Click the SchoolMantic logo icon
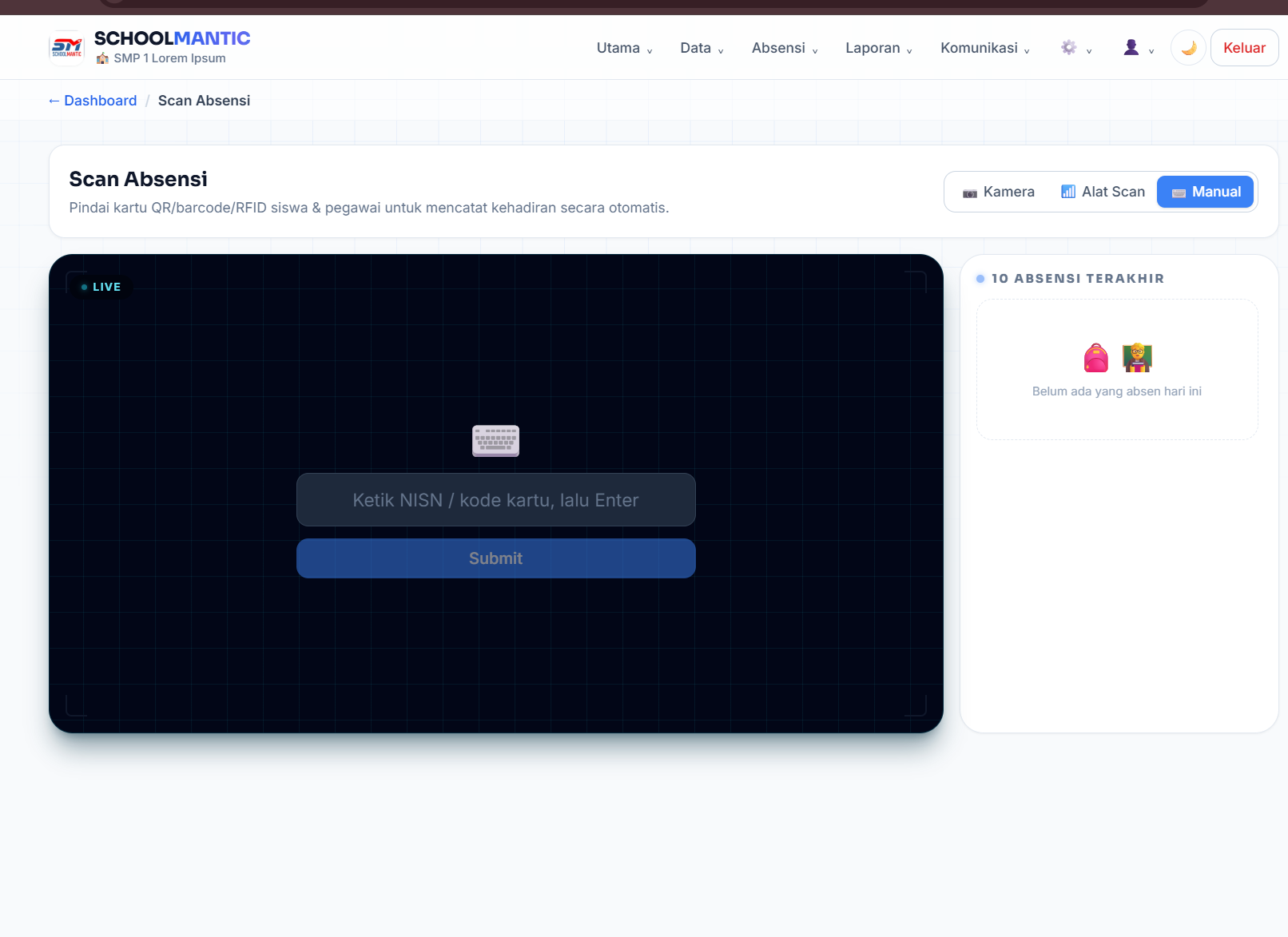 pos(67,48)
